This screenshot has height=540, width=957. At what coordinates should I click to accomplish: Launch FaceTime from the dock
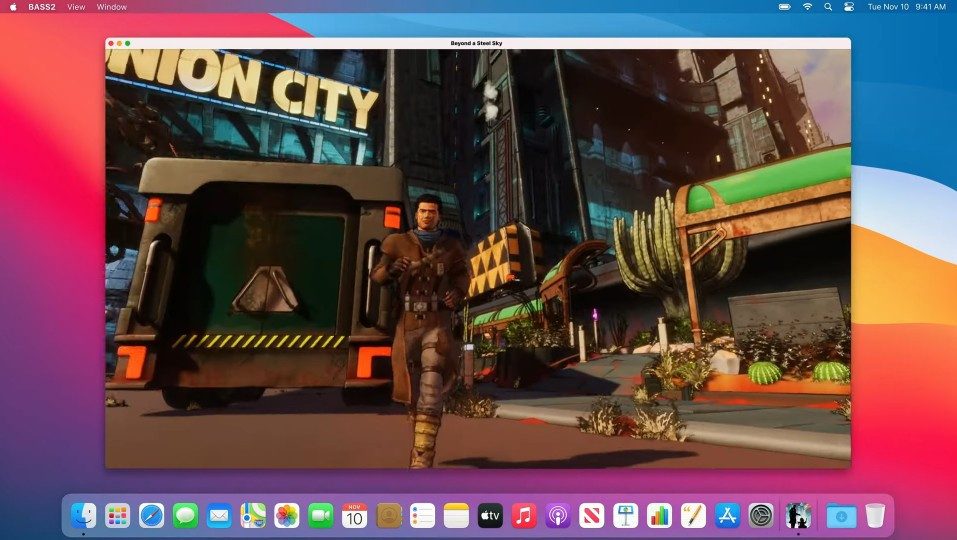[320, 516]
